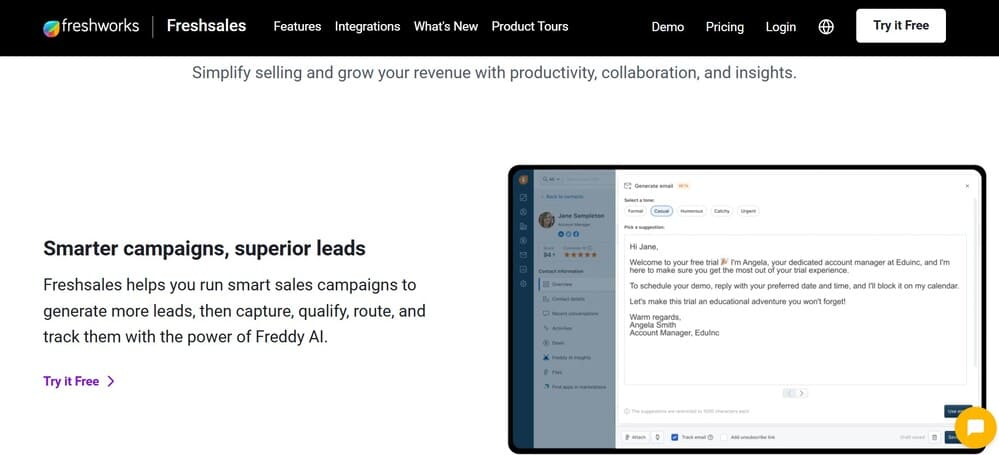Toggle the Track email checkbox
The width and height of the screenshot is (999, 455).
675,437
